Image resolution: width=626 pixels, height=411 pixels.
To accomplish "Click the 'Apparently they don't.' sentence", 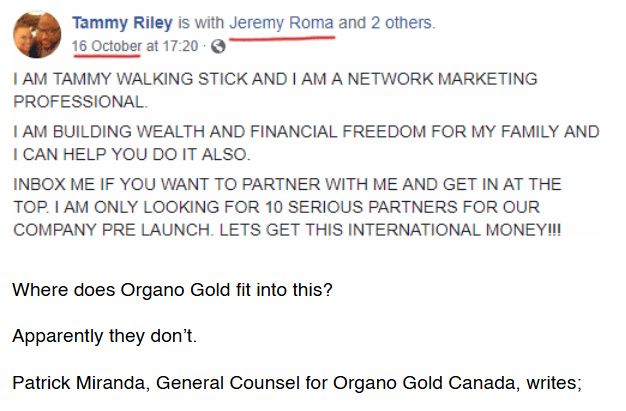I will [x=105, y=336].
